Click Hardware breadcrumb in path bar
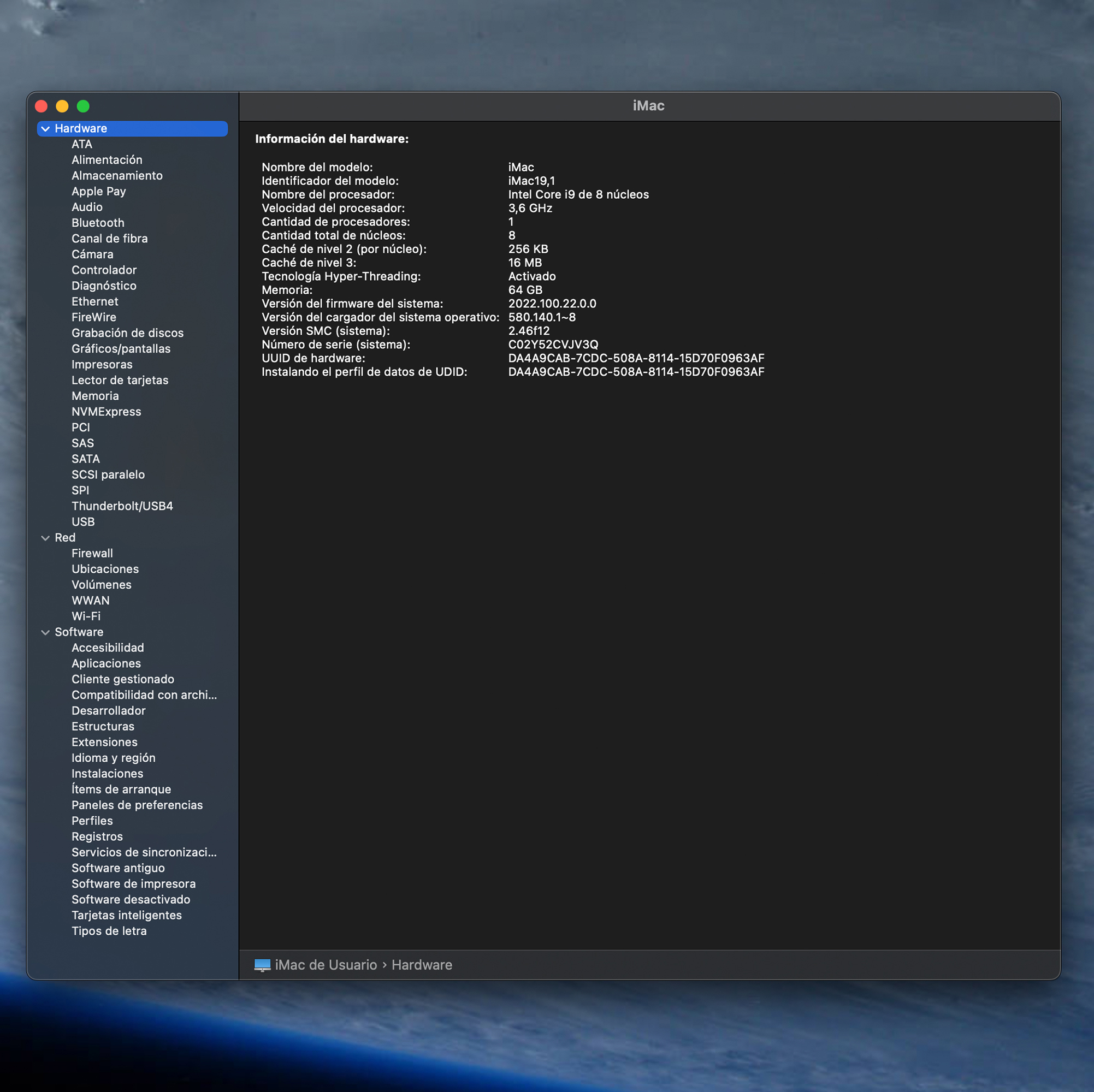 click(421, 965)
